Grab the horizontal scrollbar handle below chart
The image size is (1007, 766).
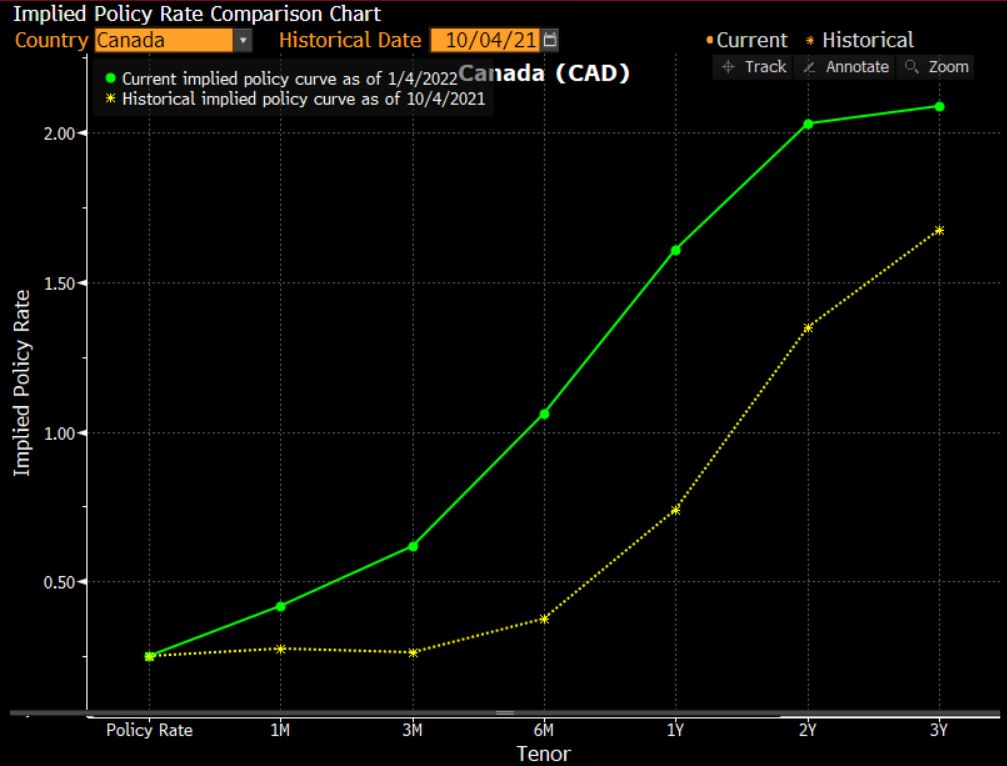click(x=504, y=713)
